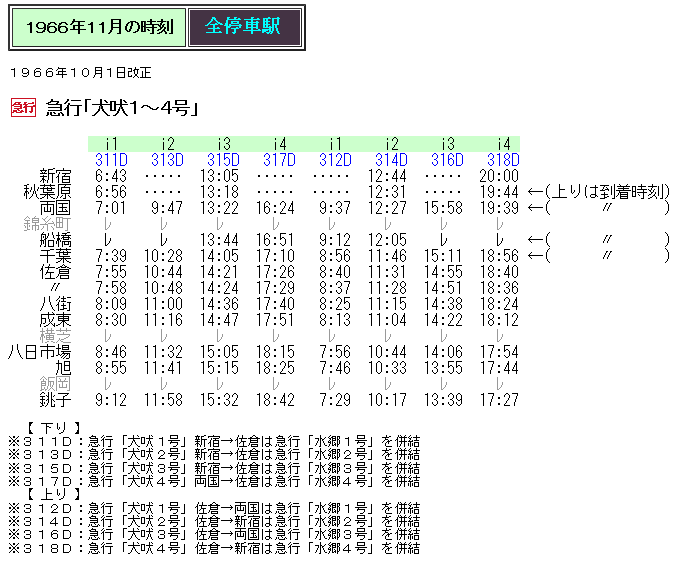
Task: Click the 11:00 Yachimata time for 313D
Action: pos(163,304)
